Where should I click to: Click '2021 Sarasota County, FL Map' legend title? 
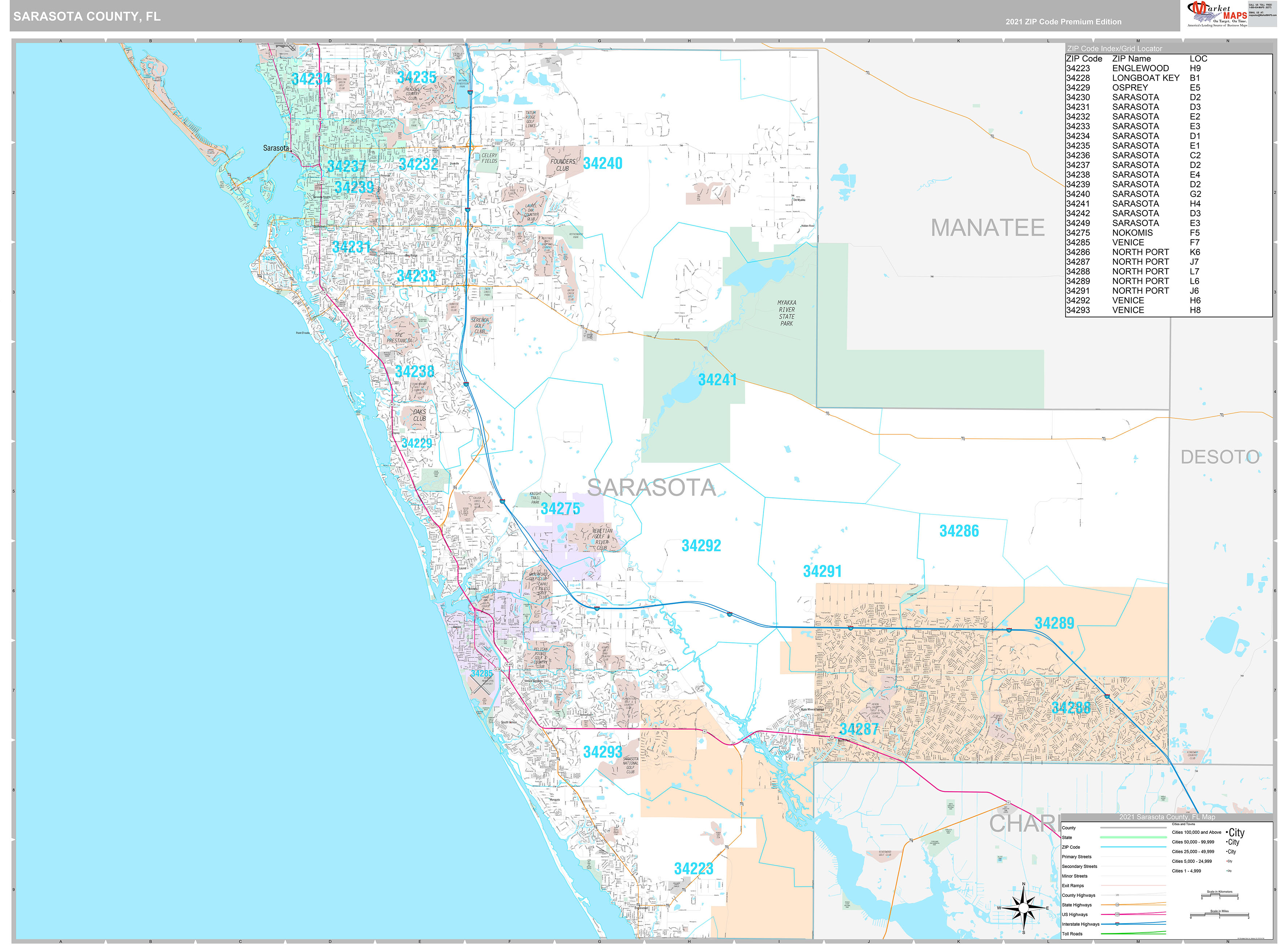click(1167, 817)
